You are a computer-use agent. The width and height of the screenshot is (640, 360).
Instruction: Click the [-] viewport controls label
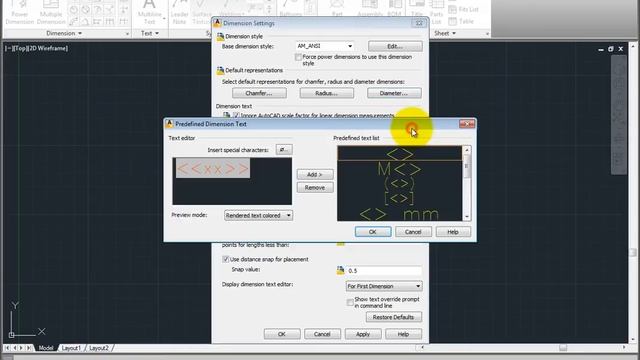[9, 48]
